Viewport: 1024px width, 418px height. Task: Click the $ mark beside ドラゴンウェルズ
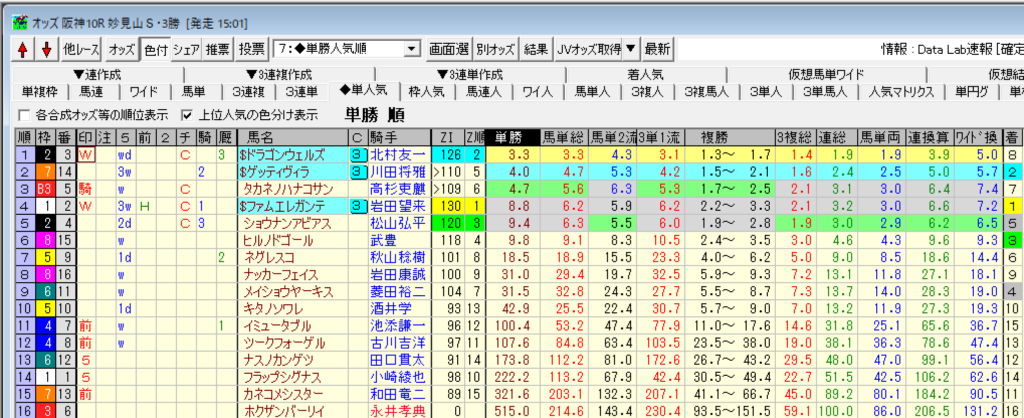242,155
